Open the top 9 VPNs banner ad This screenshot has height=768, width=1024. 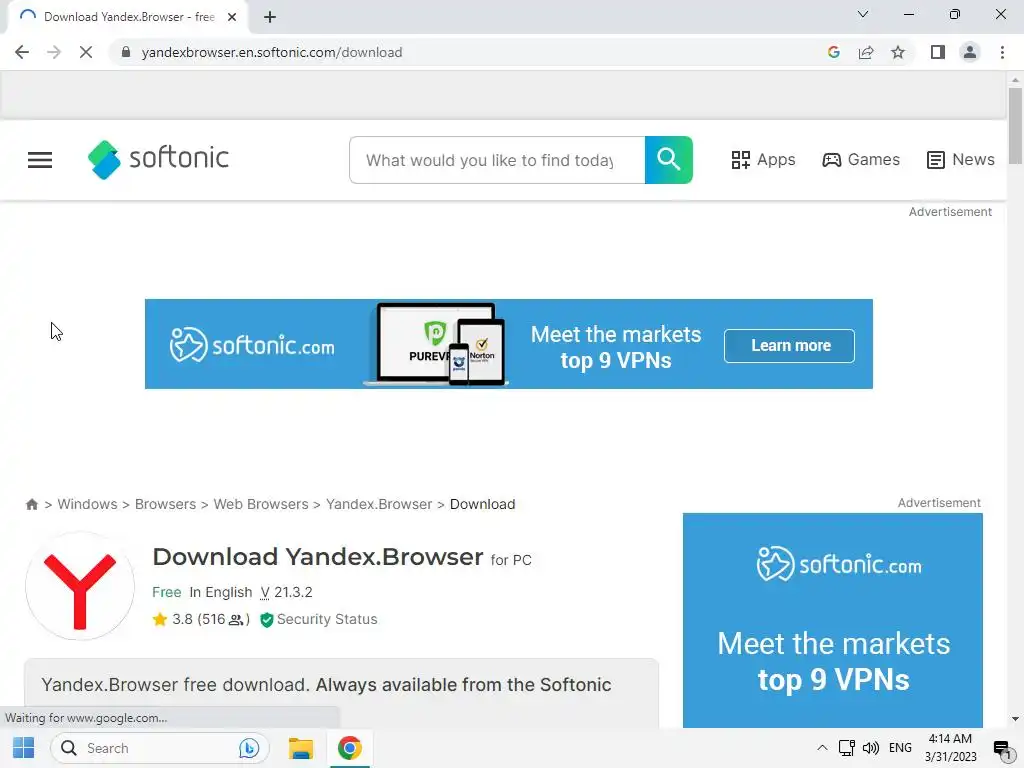pyautogui.click(x=509, y=344)
